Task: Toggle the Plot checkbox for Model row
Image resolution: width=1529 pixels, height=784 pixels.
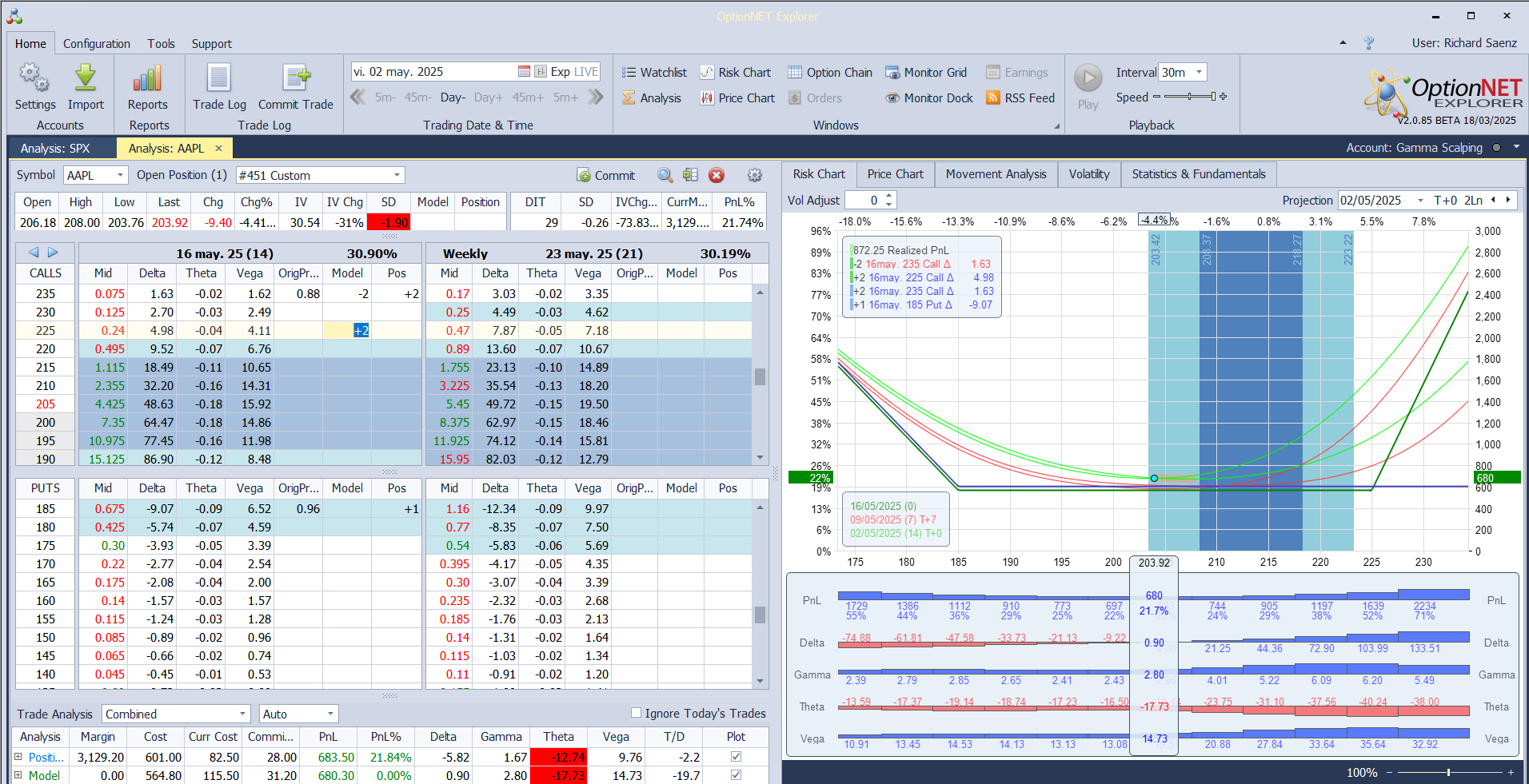Action: (736, 774)
